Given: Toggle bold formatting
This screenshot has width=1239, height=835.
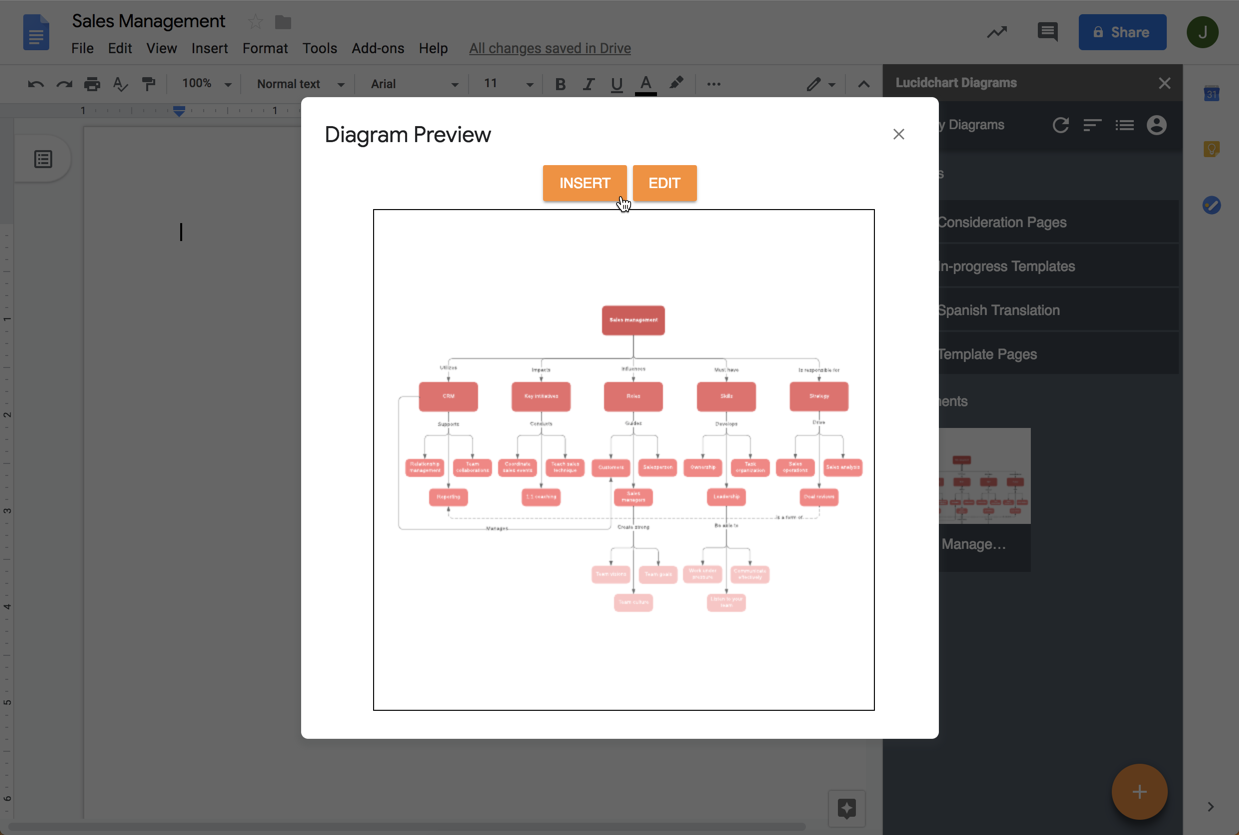Looking at the screenshot, I should 560,84.
